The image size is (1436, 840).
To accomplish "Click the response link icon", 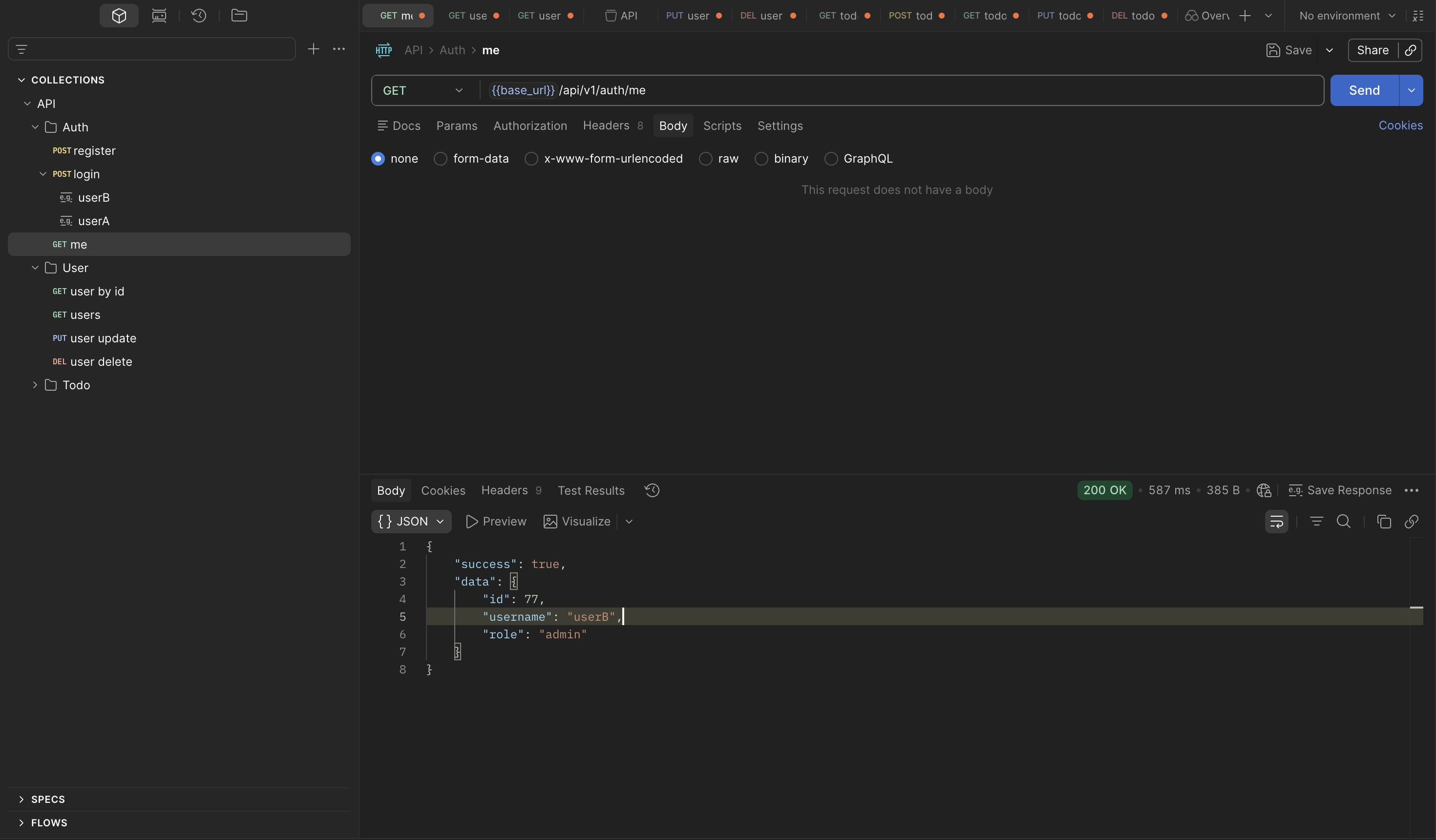I will coord(1412,522).
